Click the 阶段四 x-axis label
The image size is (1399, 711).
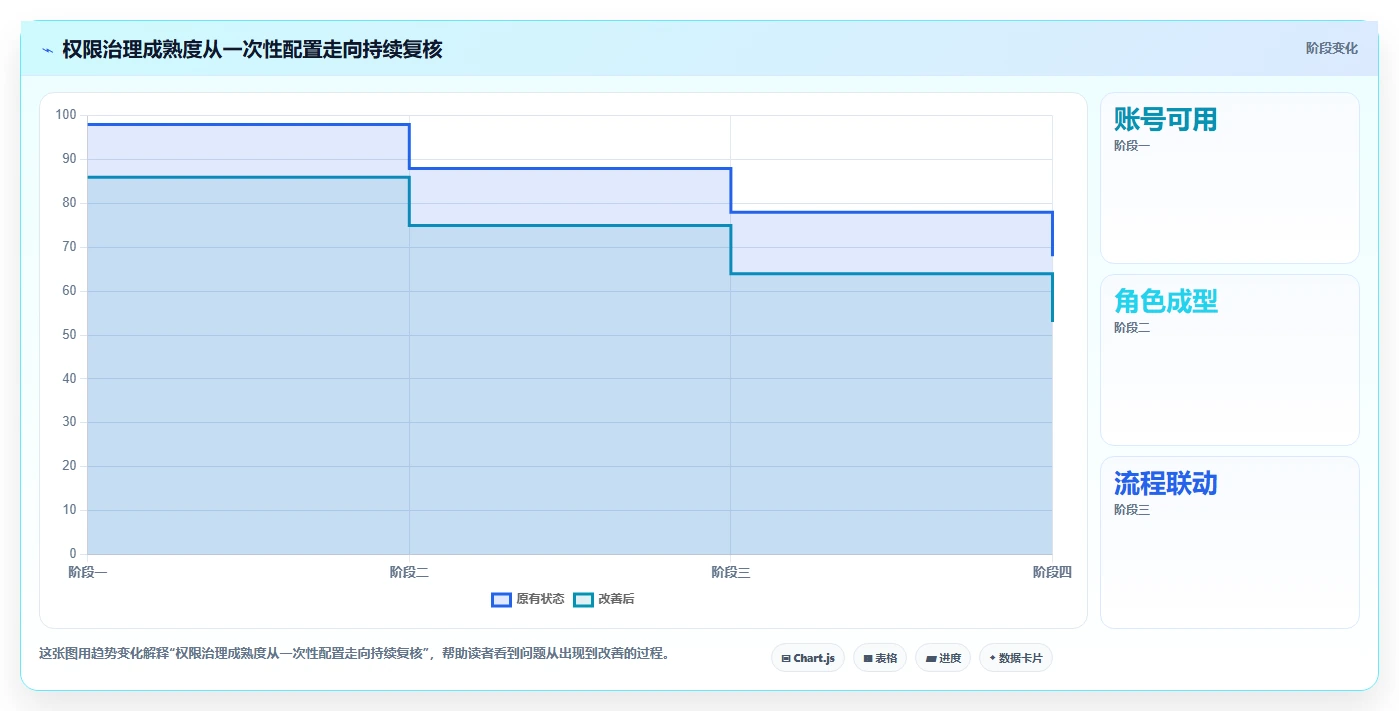(x=1052, y=572)
